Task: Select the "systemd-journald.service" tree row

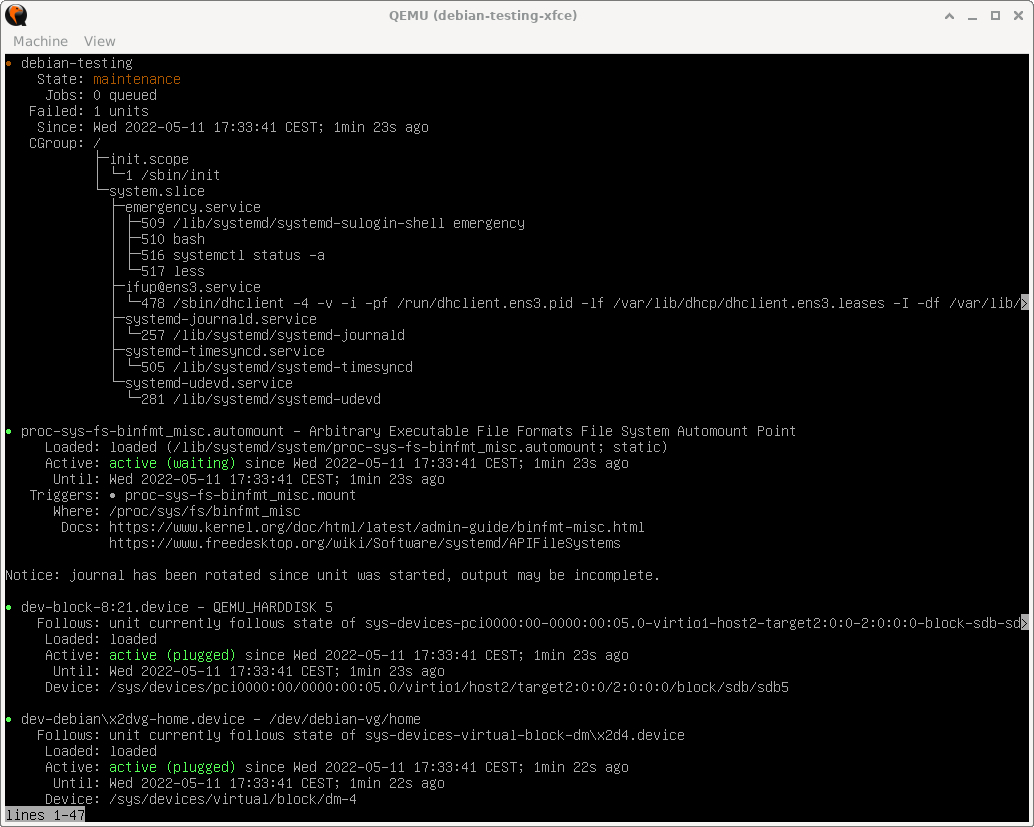Action: tap(221, 319)
